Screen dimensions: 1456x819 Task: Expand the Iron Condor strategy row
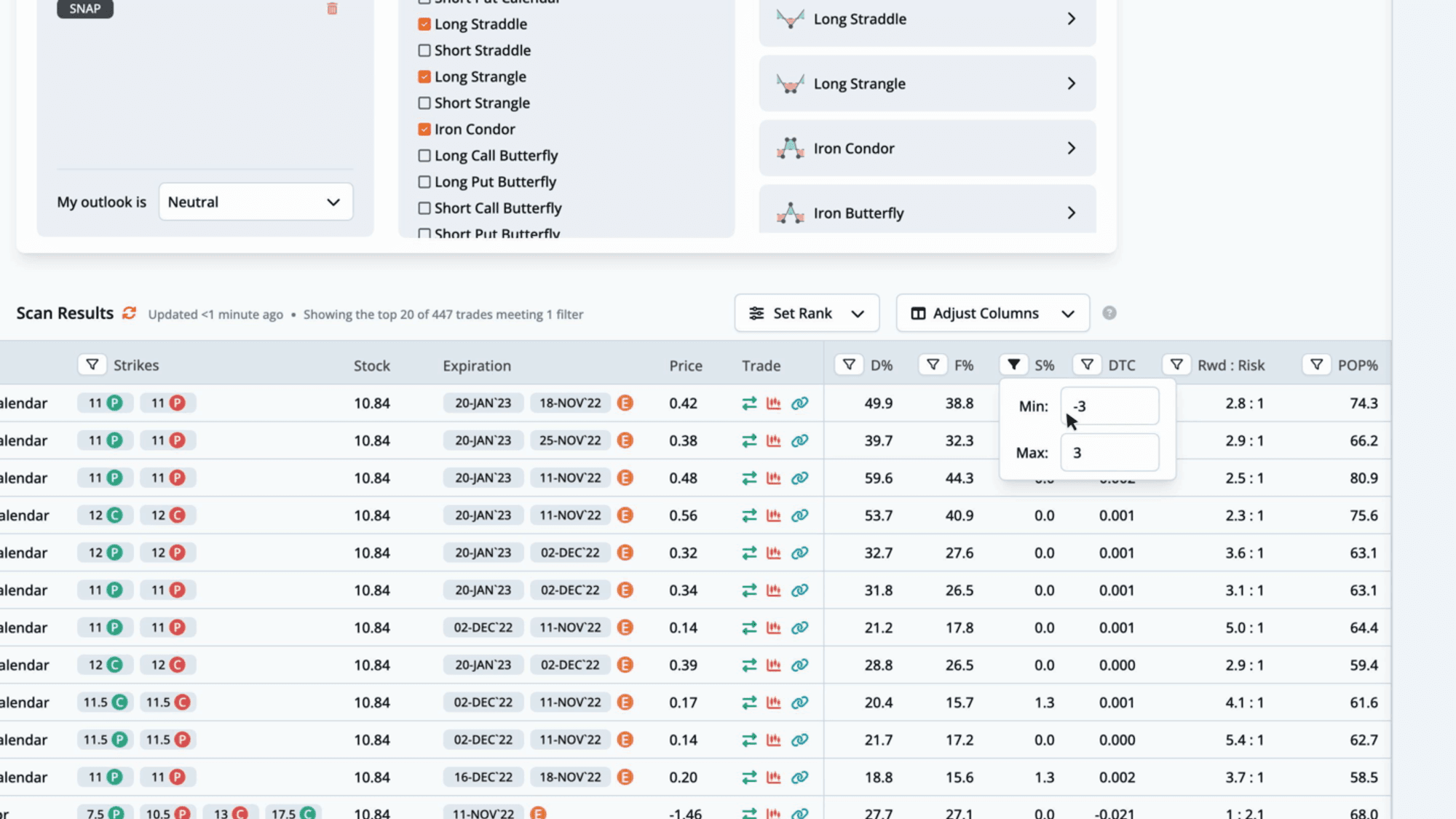coord(927,149)
